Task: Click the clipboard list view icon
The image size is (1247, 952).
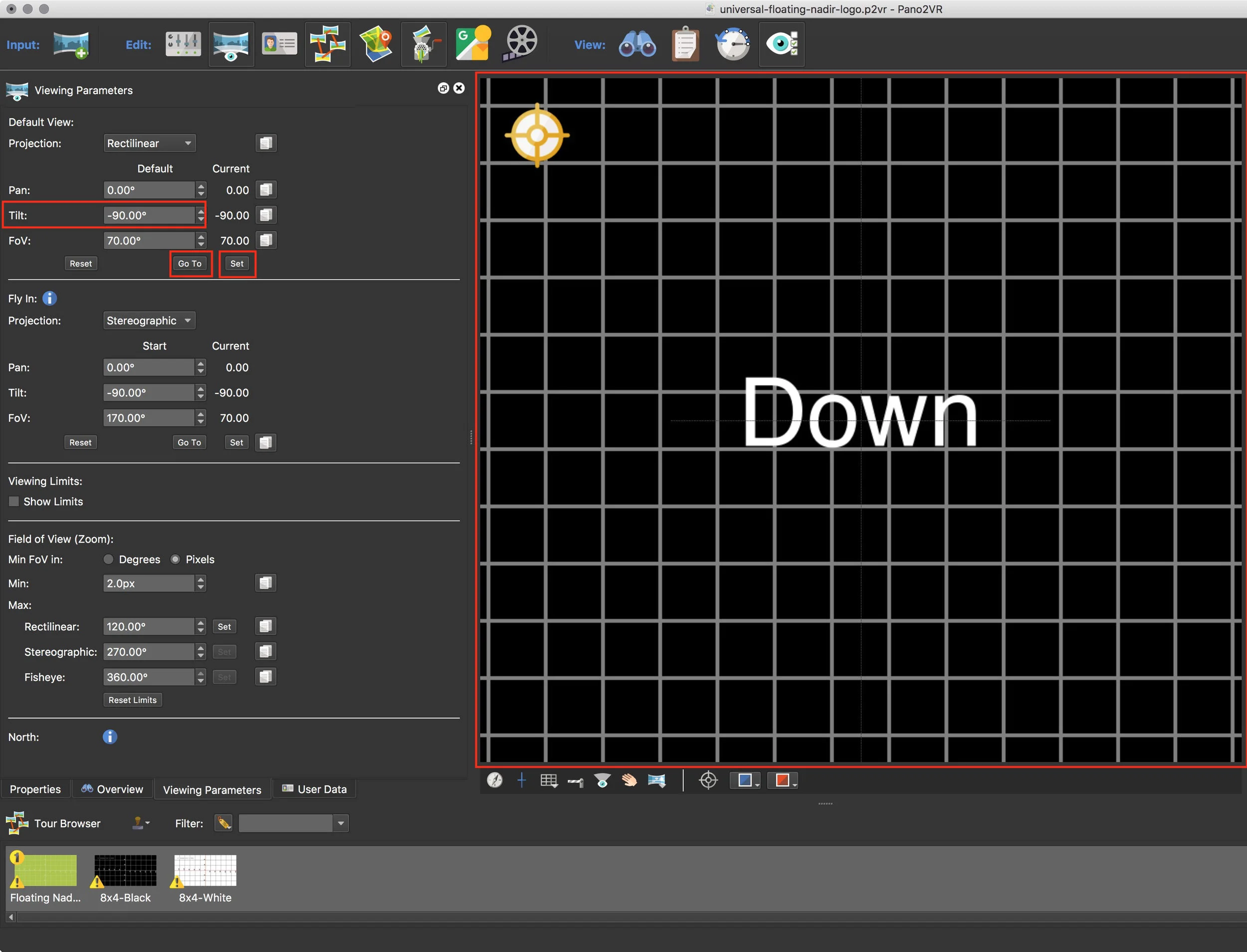Action: tap(685, 43)
